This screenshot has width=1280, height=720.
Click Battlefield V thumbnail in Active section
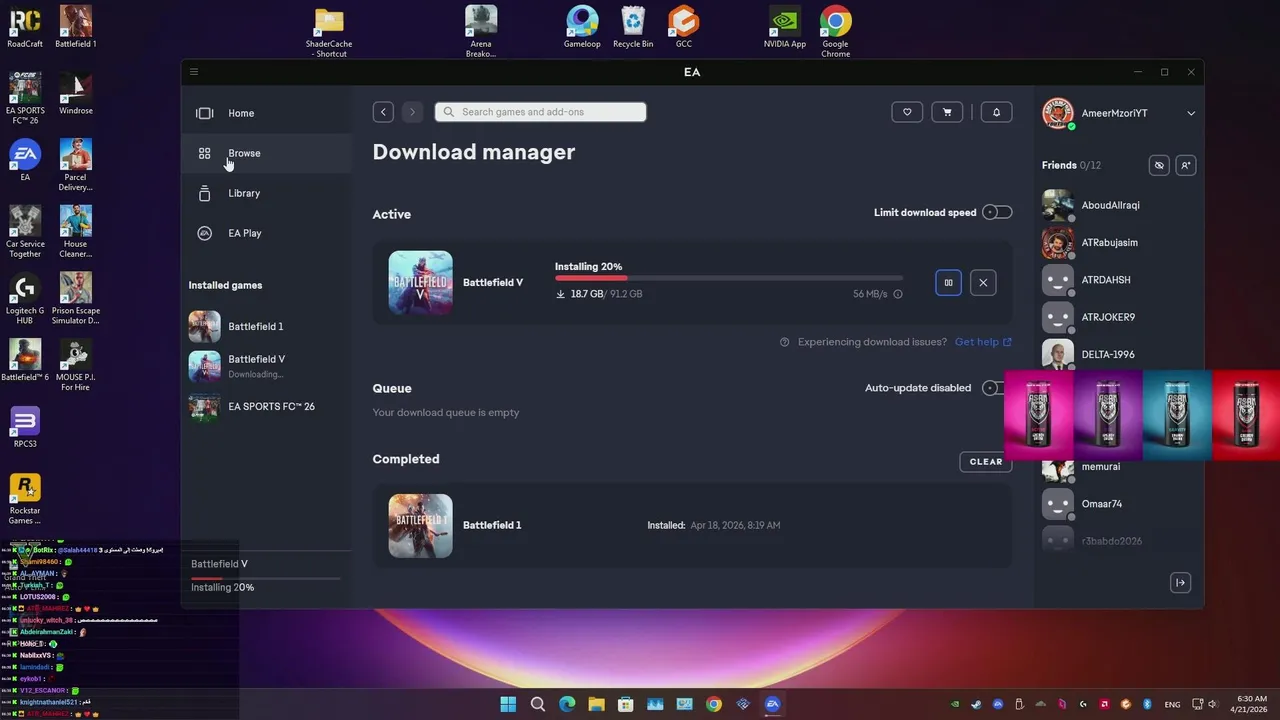pyautogui.click(x=420, y=283)
